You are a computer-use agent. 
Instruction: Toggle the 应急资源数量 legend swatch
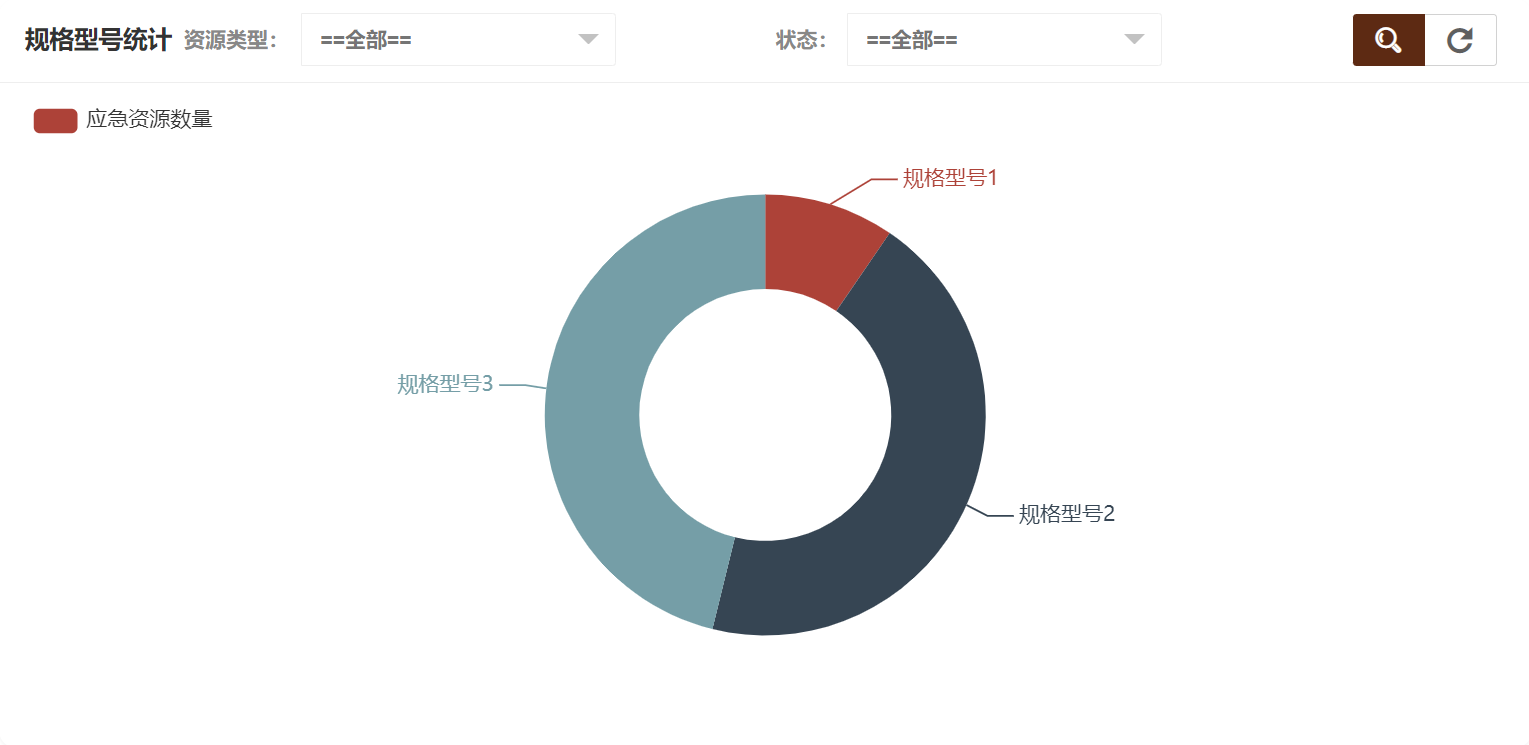(x=55, y=120)
